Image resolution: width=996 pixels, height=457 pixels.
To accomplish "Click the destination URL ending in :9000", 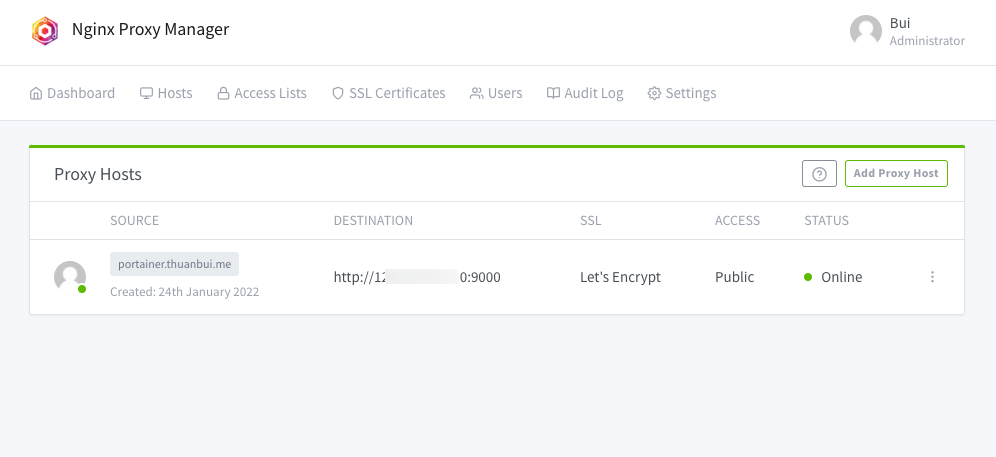I will click(417, 277).
